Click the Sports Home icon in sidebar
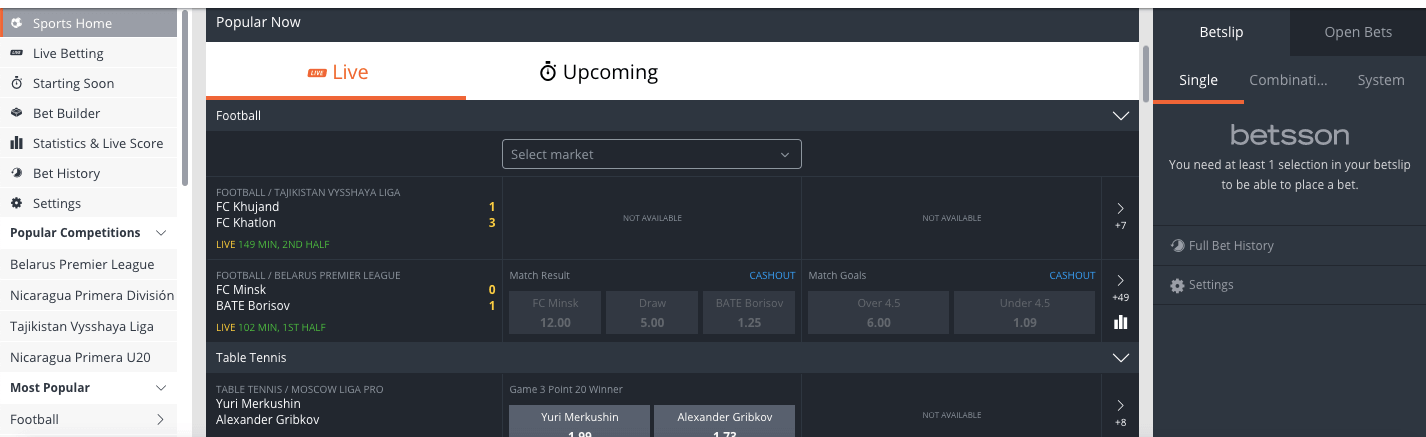Viewport: 1426px width, 437px height. point(16,23)
